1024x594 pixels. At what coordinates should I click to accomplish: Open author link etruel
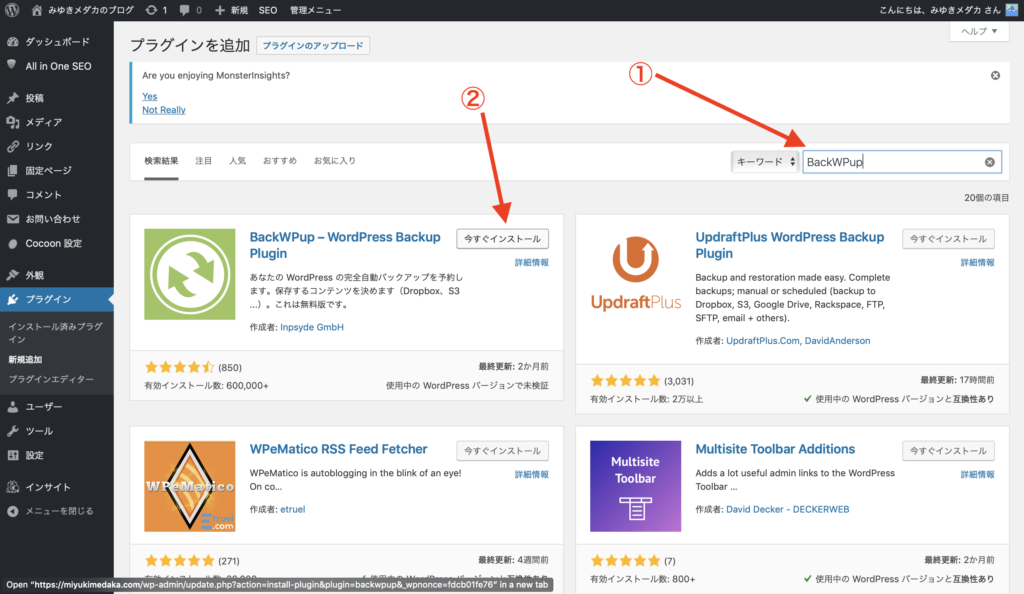click(293, 509)
